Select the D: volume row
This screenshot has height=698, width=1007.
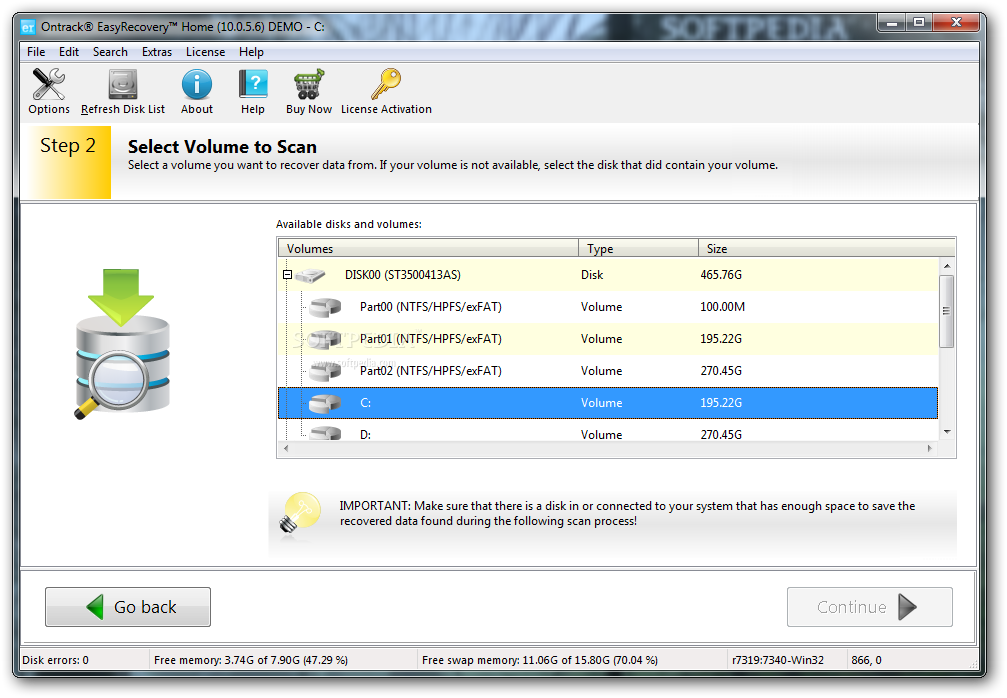click(x=608, y=432)
